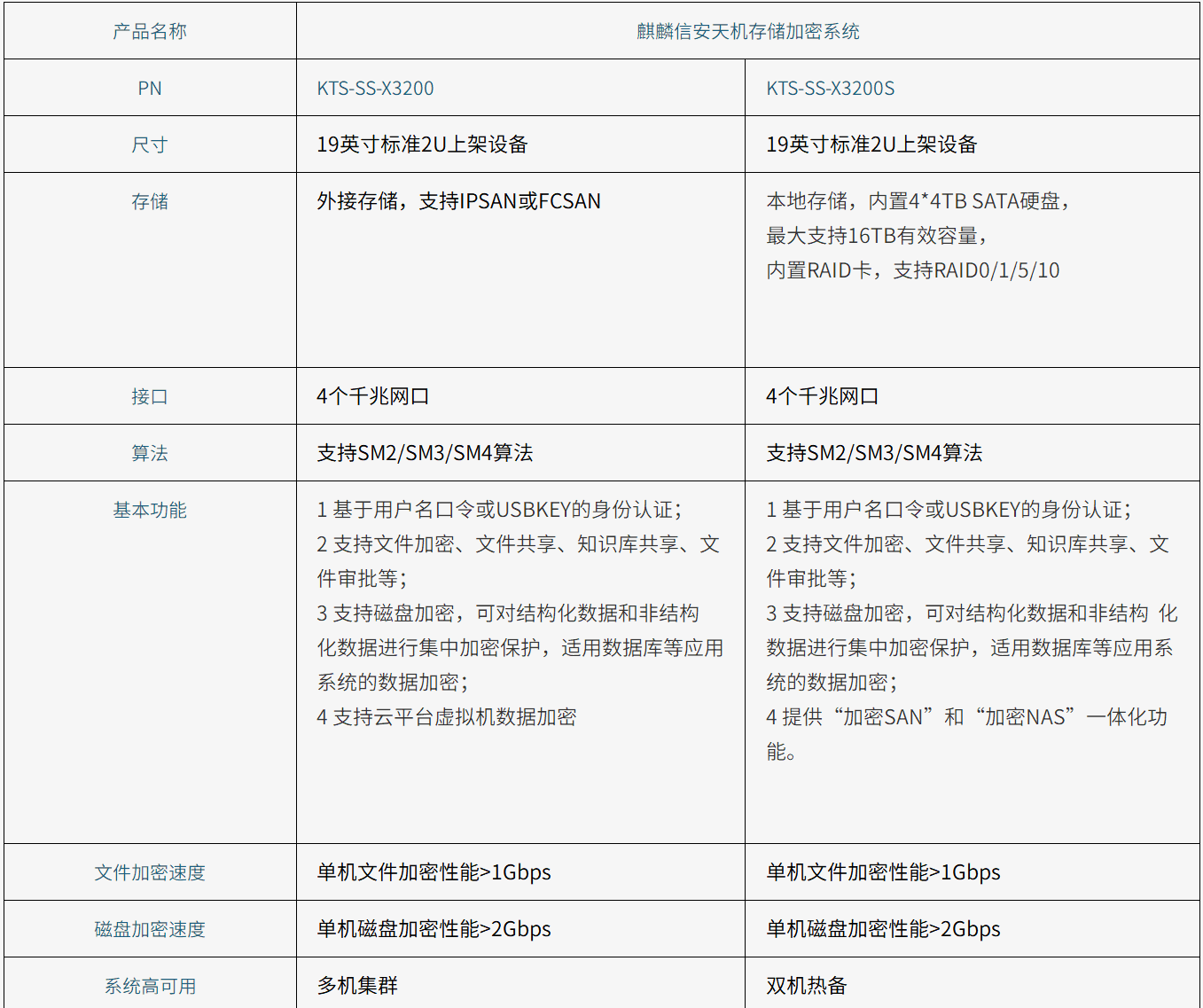The width and height of the screenshot is (1203, 1008).
Task: Click the PN row label
Action: [x=150, y=89]
